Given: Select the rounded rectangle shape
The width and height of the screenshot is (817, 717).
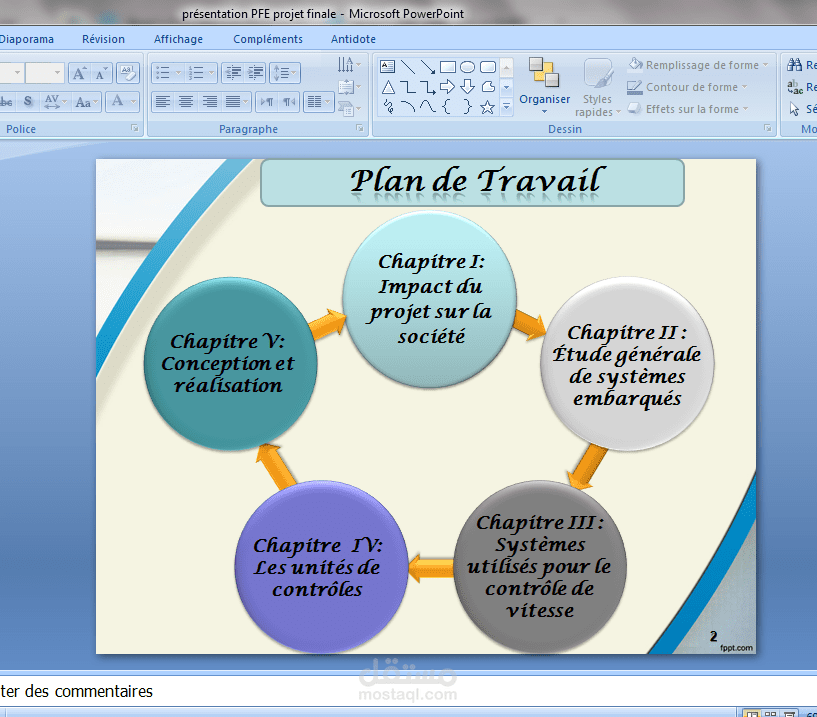Looking at the screenshot, I should coord(488,67).
